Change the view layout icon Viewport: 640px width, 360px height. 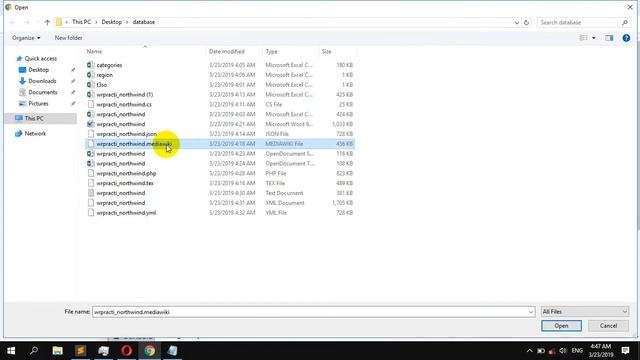point(583,38)
